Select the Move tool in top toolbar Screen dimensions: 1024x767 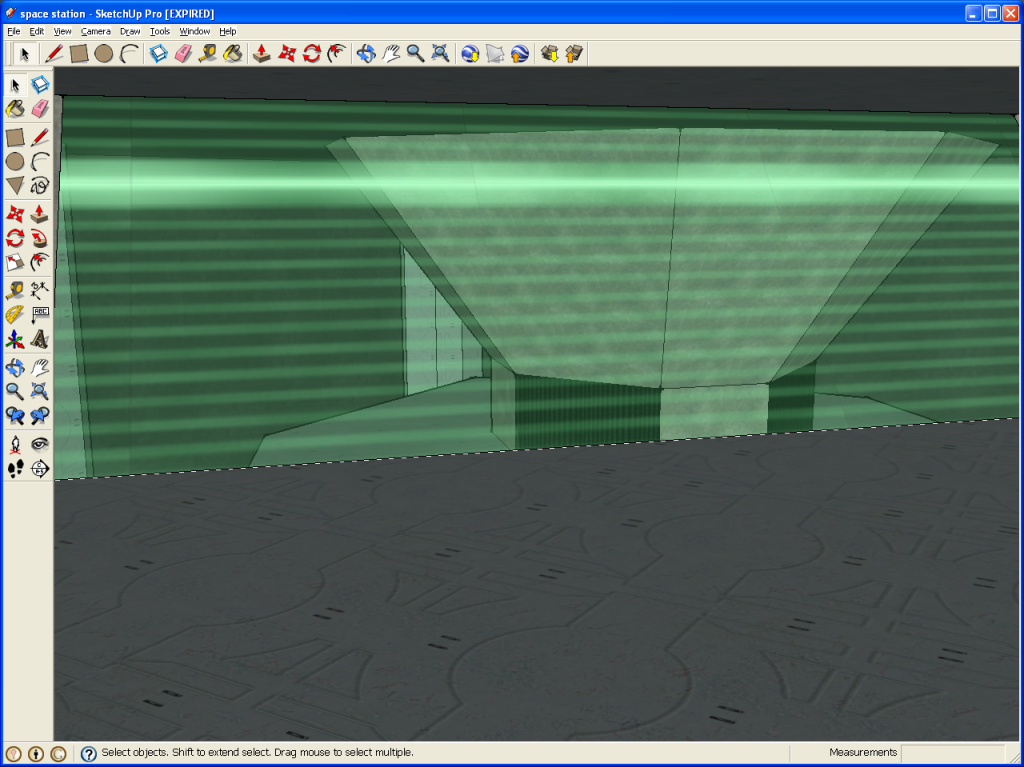(x=287, y=54)
